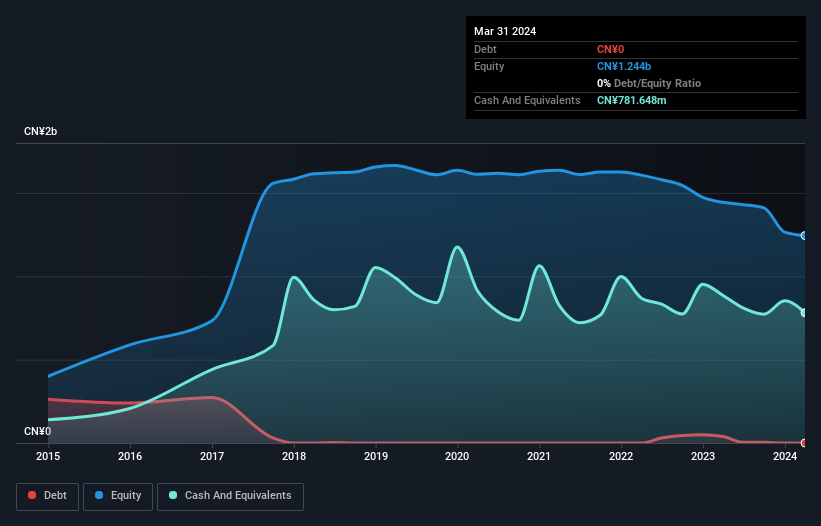
Task: Click the 2022 x-axis label
Action: coord(621,456)
